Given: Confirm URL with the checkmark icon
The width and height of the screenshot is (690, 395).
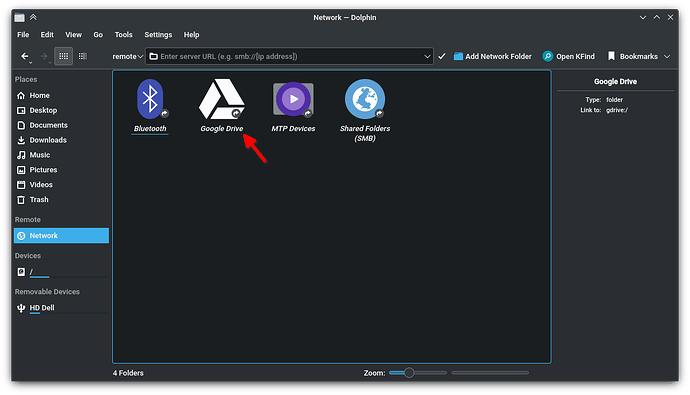Looking at the screenshot, I should point(442,56).
